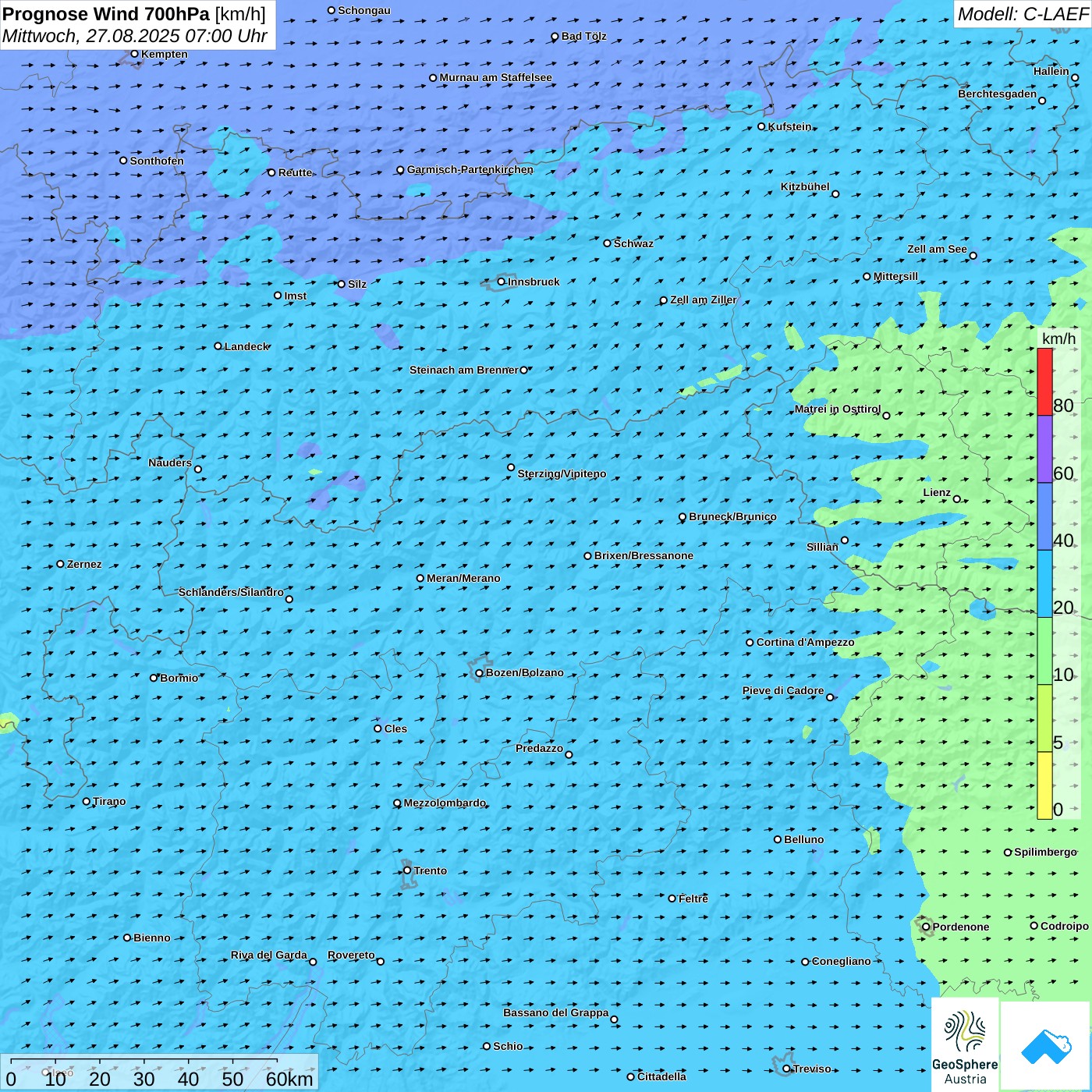The width and height of the screenshot is (1092, 1092).
Task: Click the Lienz city marker
Action: click(957, 499)
